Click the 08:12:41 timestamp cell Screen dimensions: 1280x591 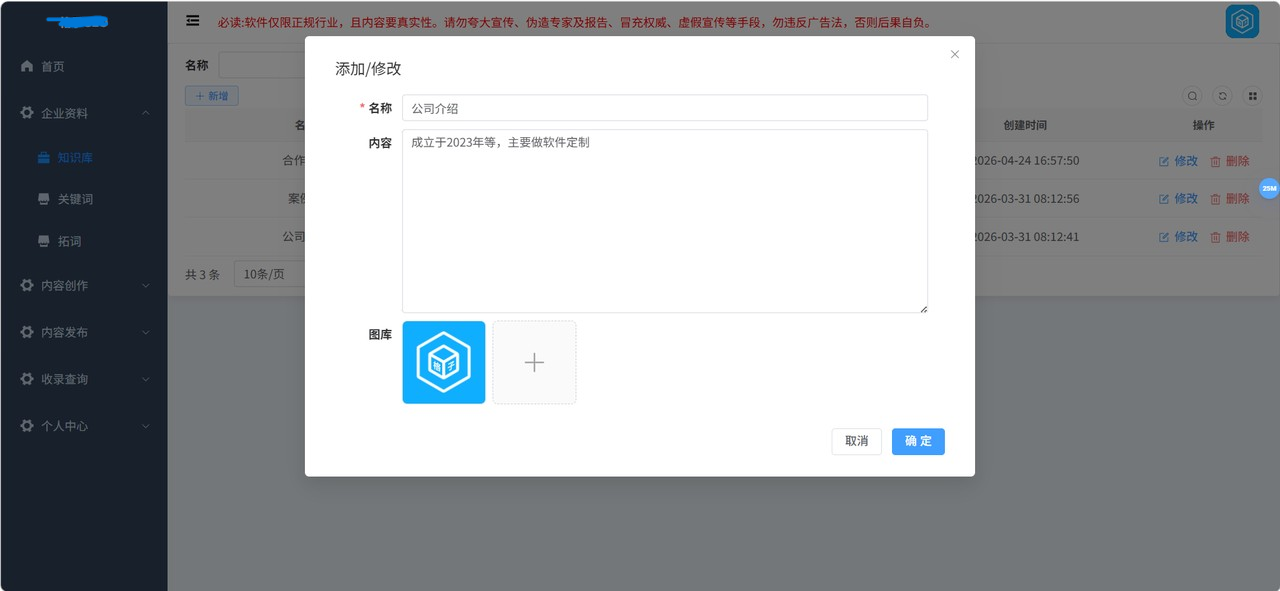point(1027,237)
